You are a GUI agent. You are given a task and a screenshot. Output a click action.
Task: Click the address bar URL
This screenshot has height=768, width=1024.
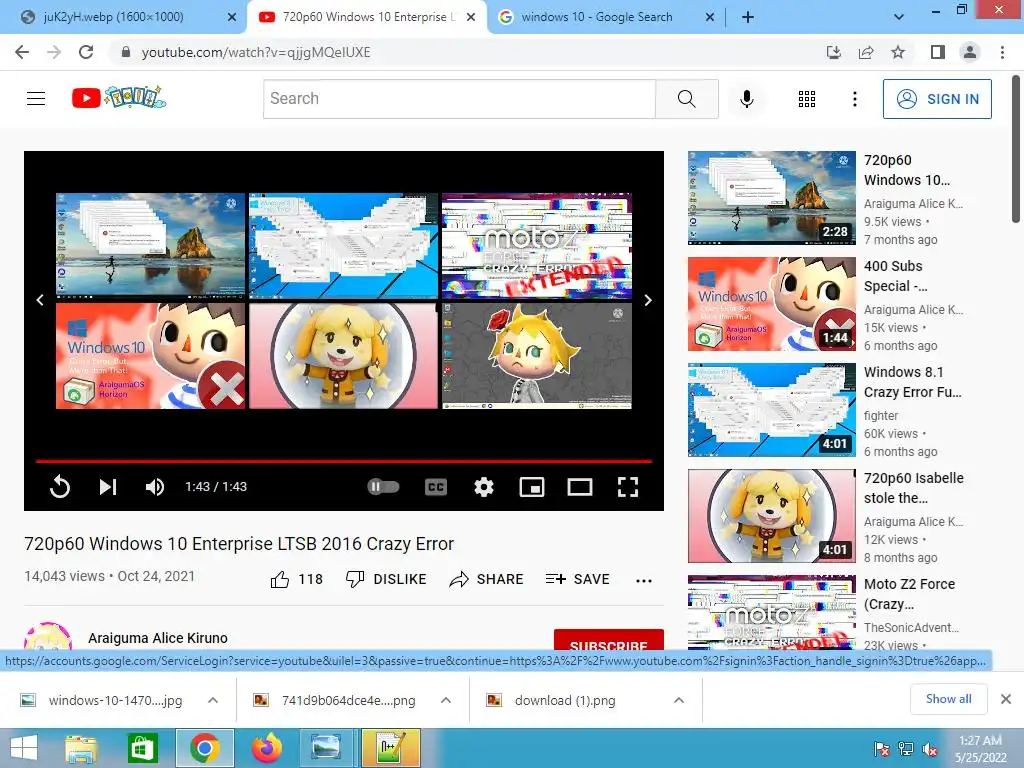(x=256, y=52)
